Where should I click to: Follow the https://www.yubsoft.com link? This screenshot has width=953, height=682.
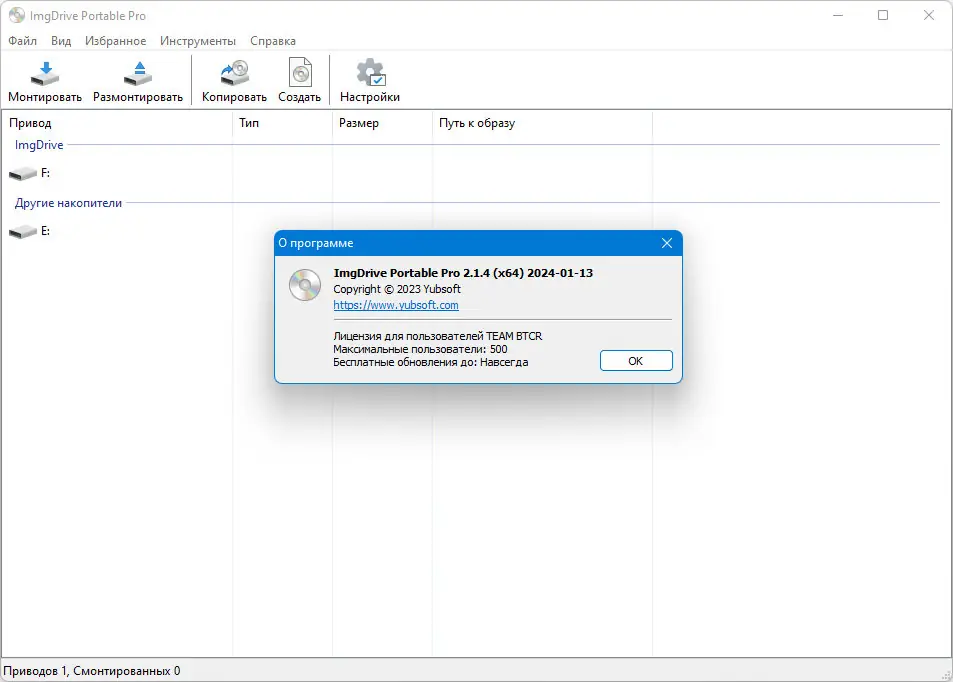pyautogui.click(x=396, y=305)
